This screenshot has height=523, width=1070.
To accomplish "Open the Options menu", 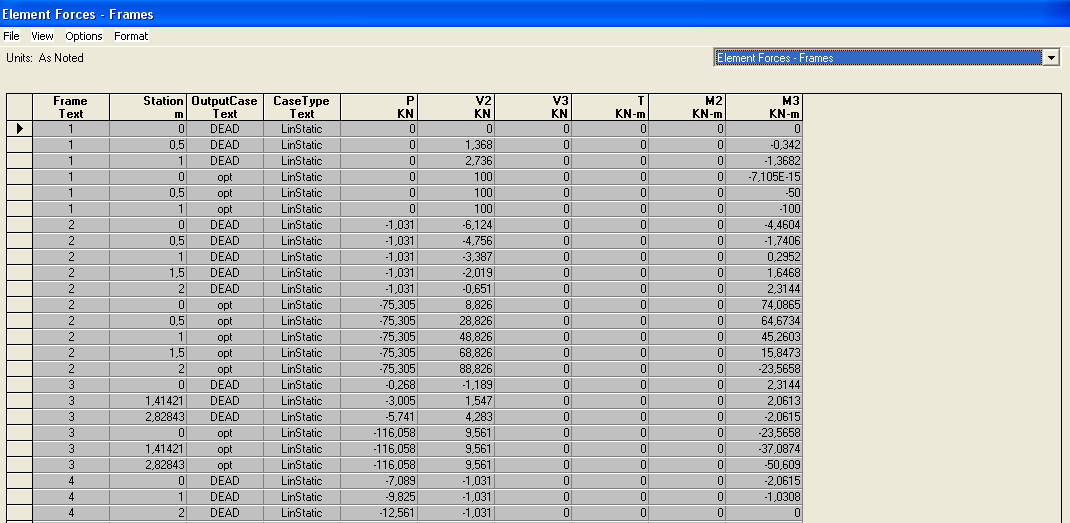I will click(x=84, y=36).
